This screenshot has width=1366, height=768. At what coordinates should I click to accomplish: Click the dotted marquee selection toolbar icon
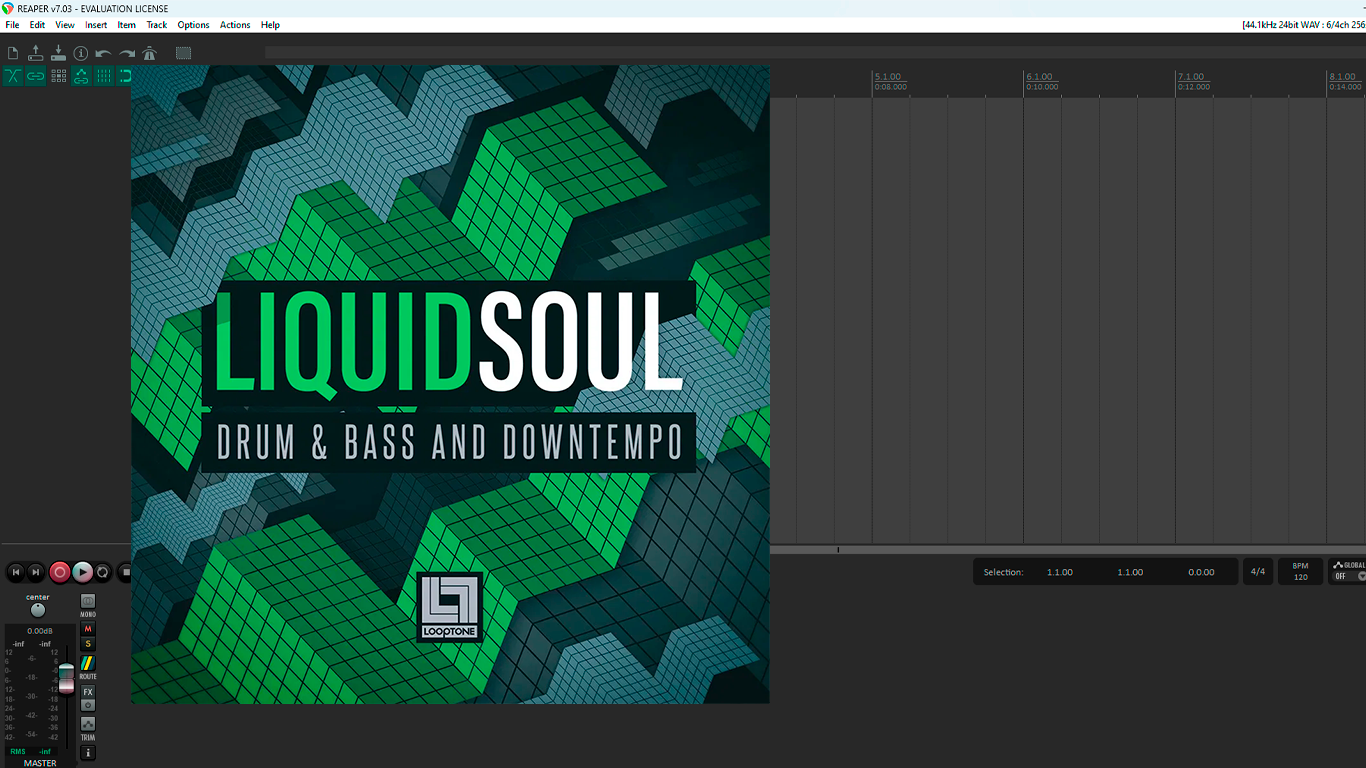pyautogui.click(x=183, y=54)
